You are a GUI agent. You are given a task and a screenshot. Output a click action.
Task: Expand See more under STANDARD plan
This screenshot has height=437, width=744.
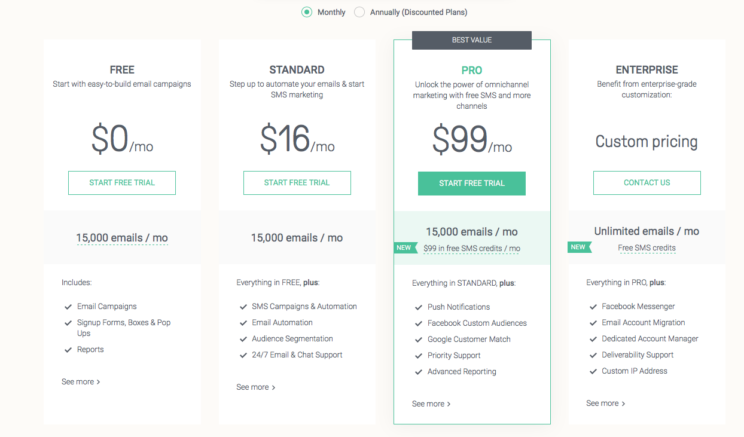[256, 387]
